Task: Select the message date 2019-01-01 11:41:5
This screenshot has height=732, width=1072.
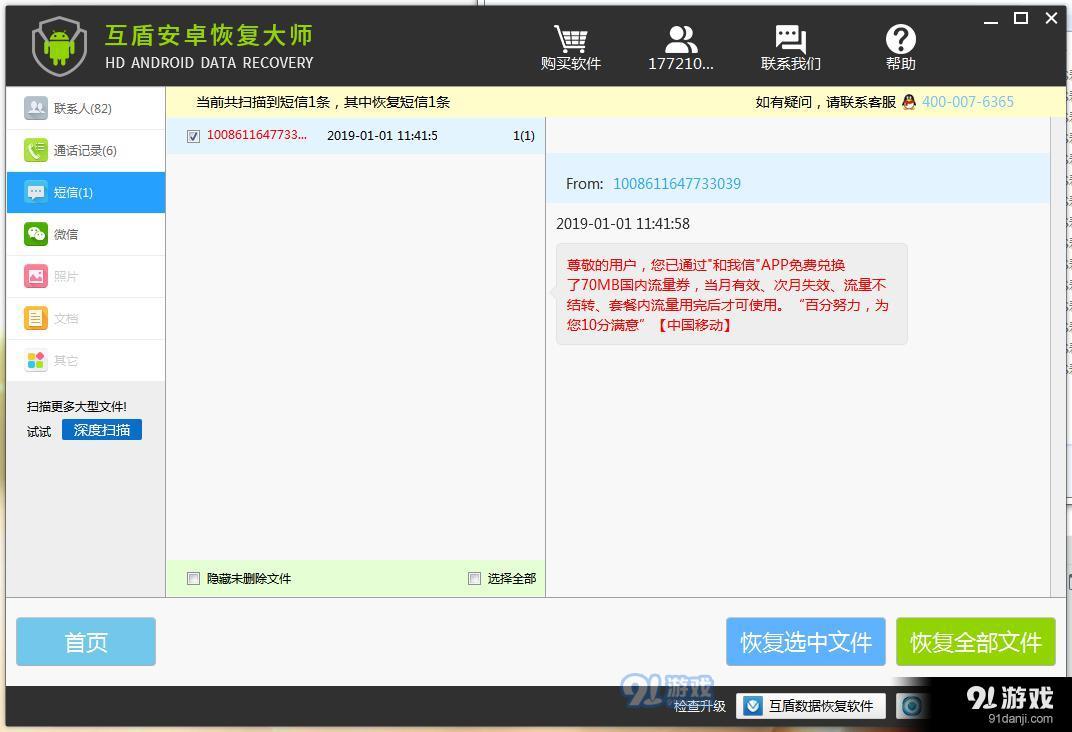Action: 382,135
